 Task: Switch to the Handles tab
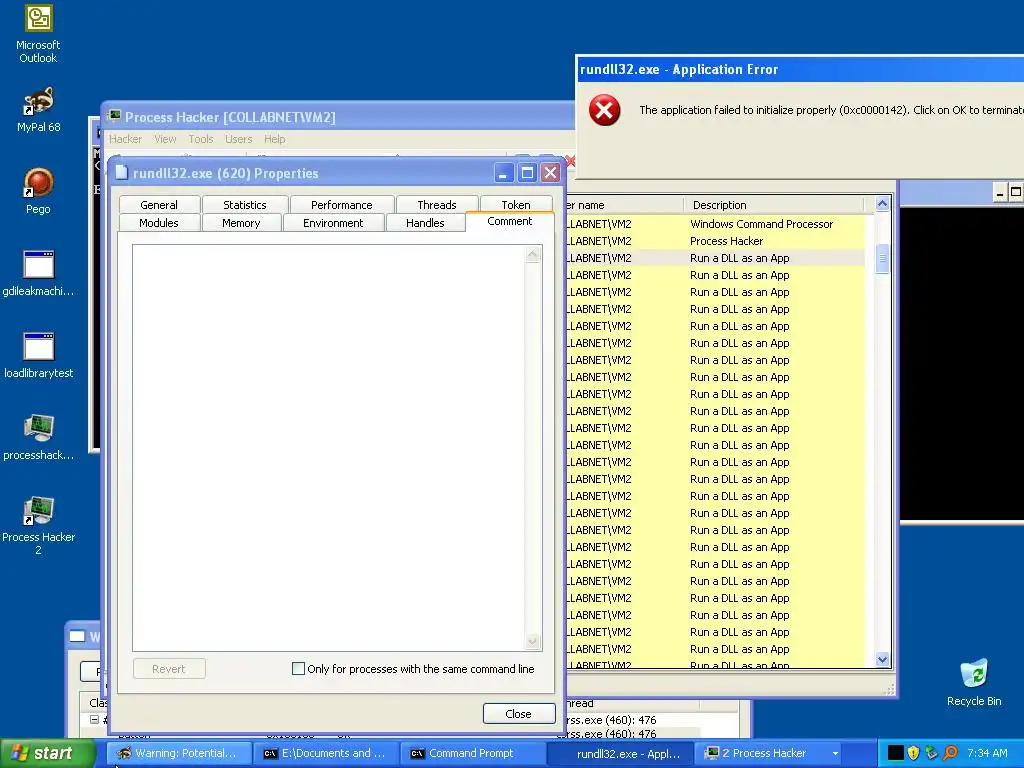425,223
